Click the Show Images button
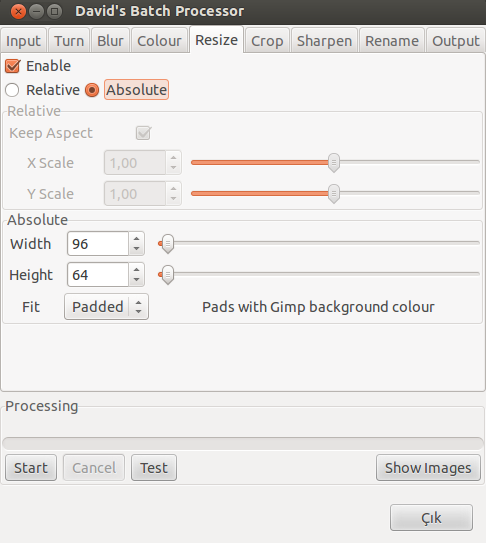This screenshot has width=486, height=543. click(428, 468)
